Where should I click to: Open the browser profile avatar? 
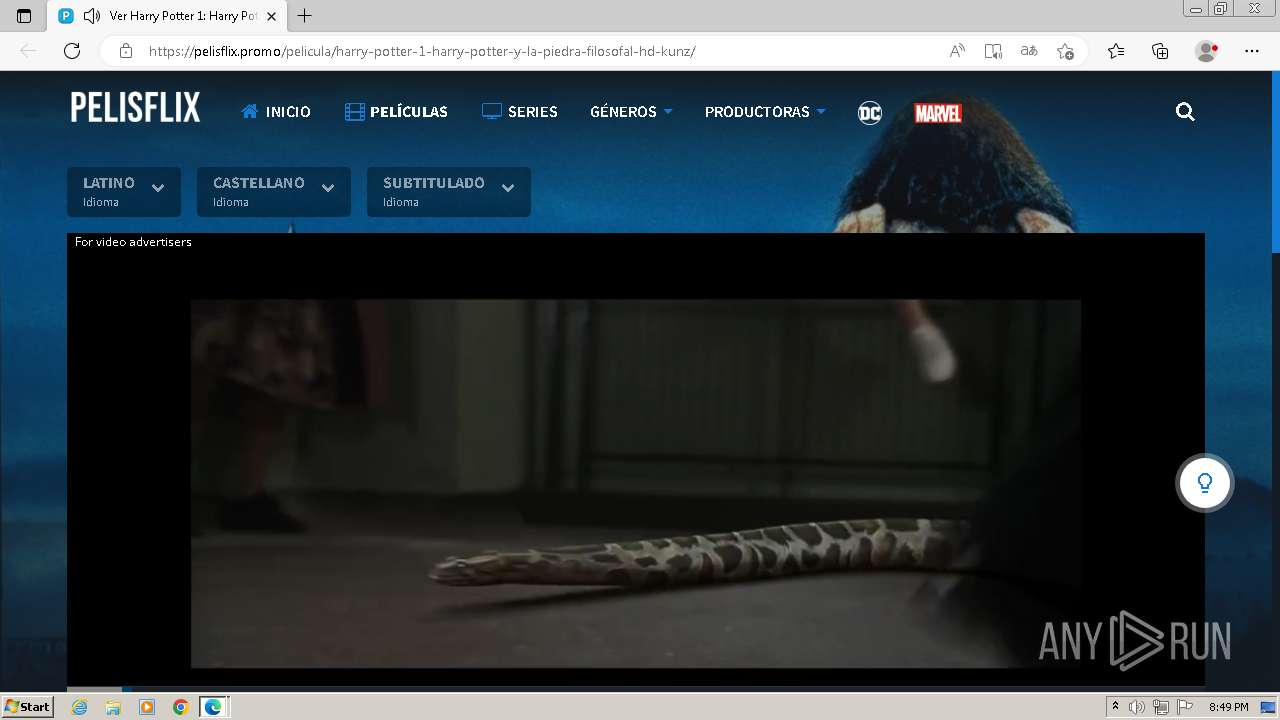1206,51
